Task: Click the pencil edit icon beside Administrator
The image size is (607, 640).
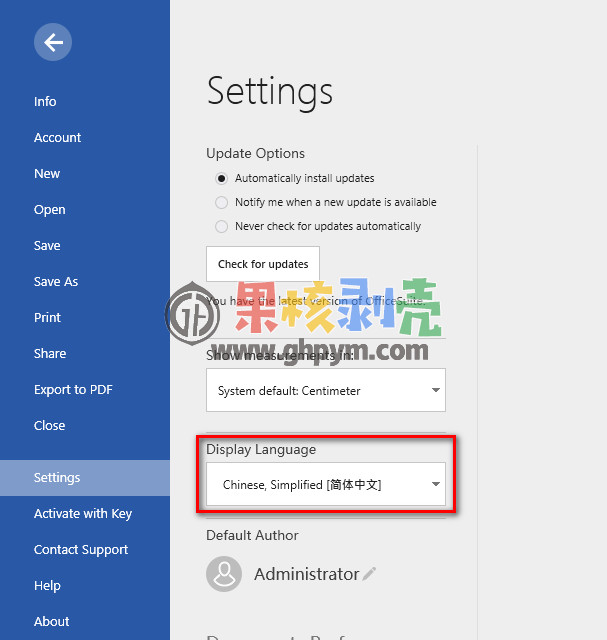Action: [369, 573]
